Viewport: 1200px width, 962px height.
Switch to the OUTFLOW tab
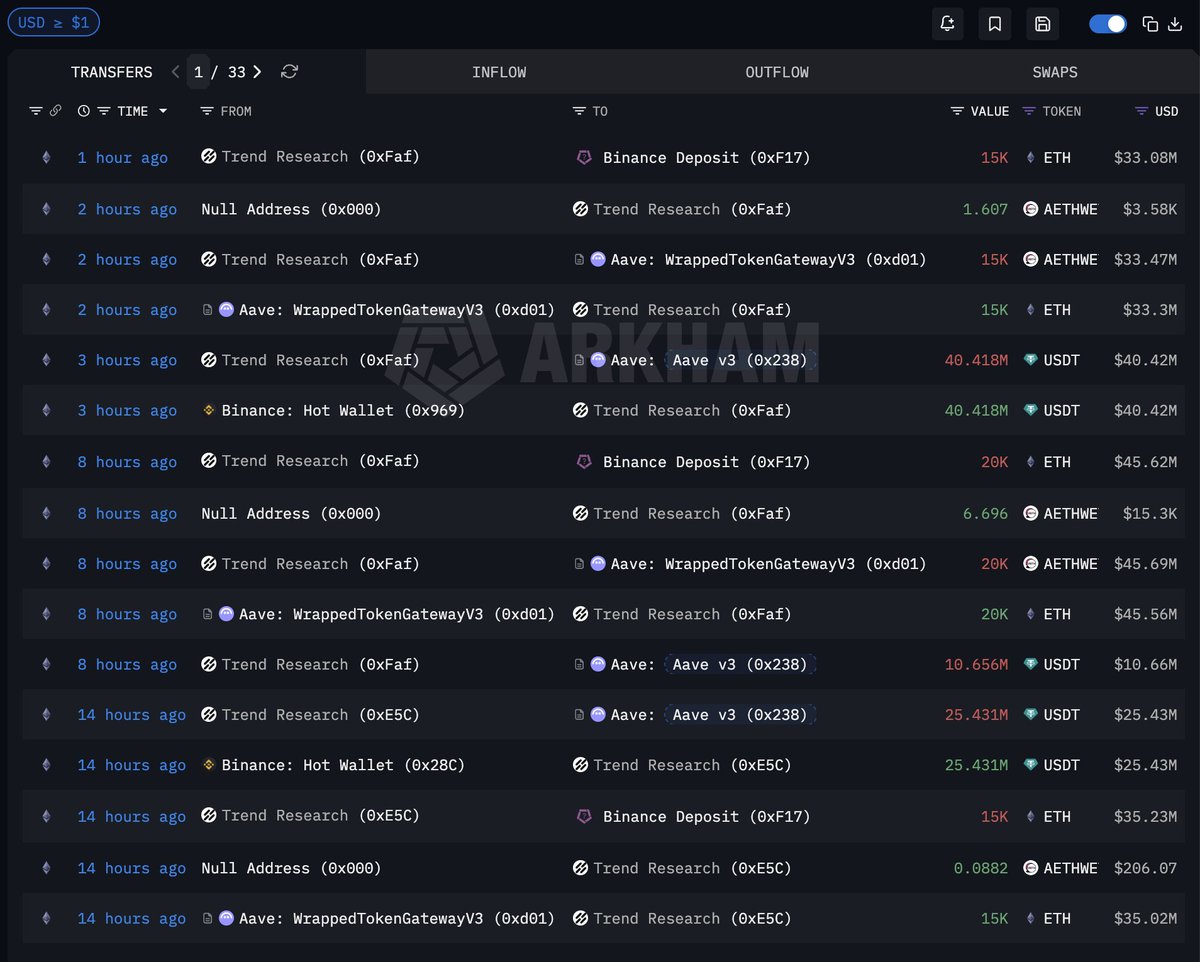[777, 72]
